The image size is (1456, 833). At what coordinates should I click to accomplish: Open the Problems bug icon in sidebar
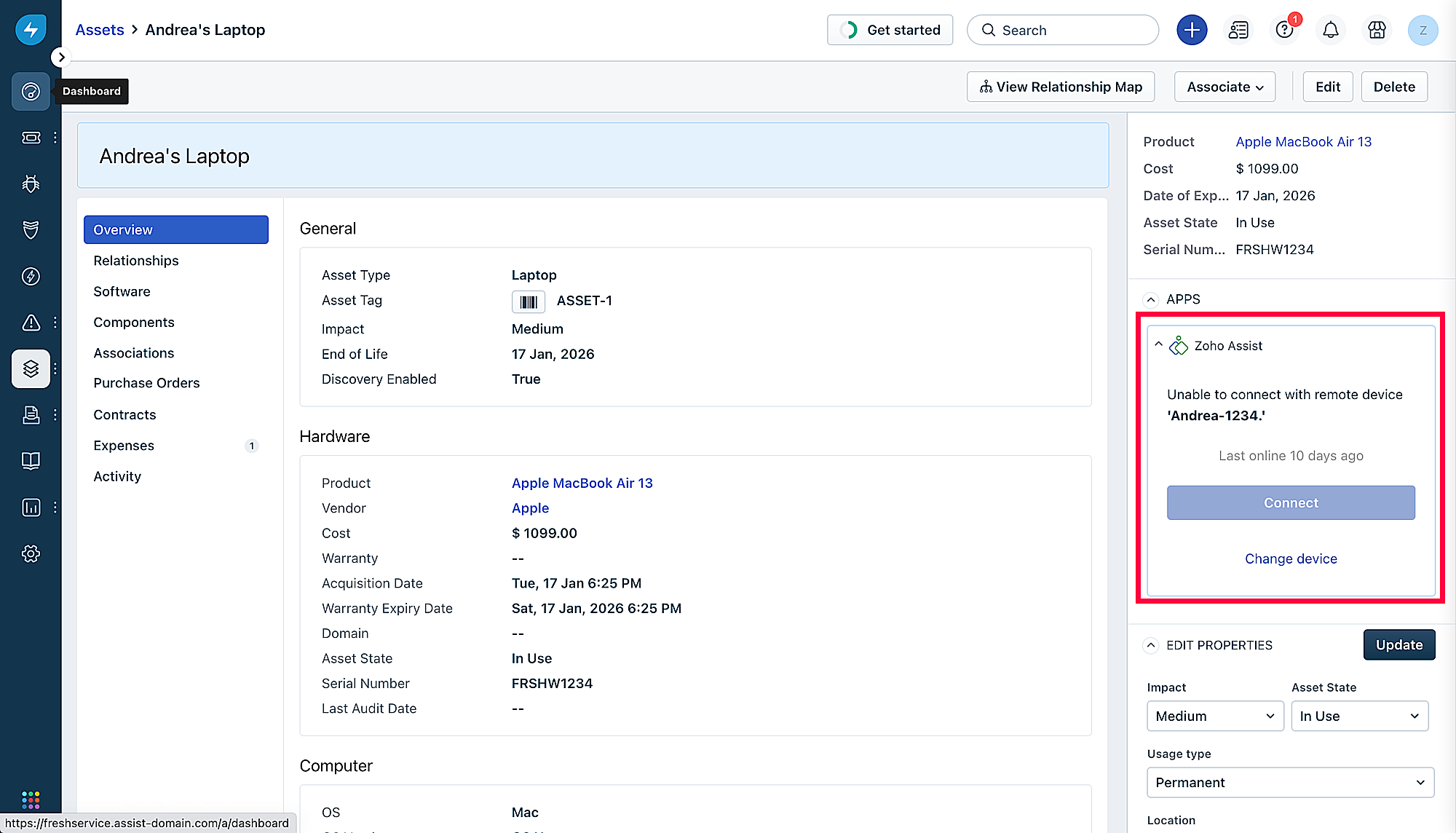click(x=31, y=183)
